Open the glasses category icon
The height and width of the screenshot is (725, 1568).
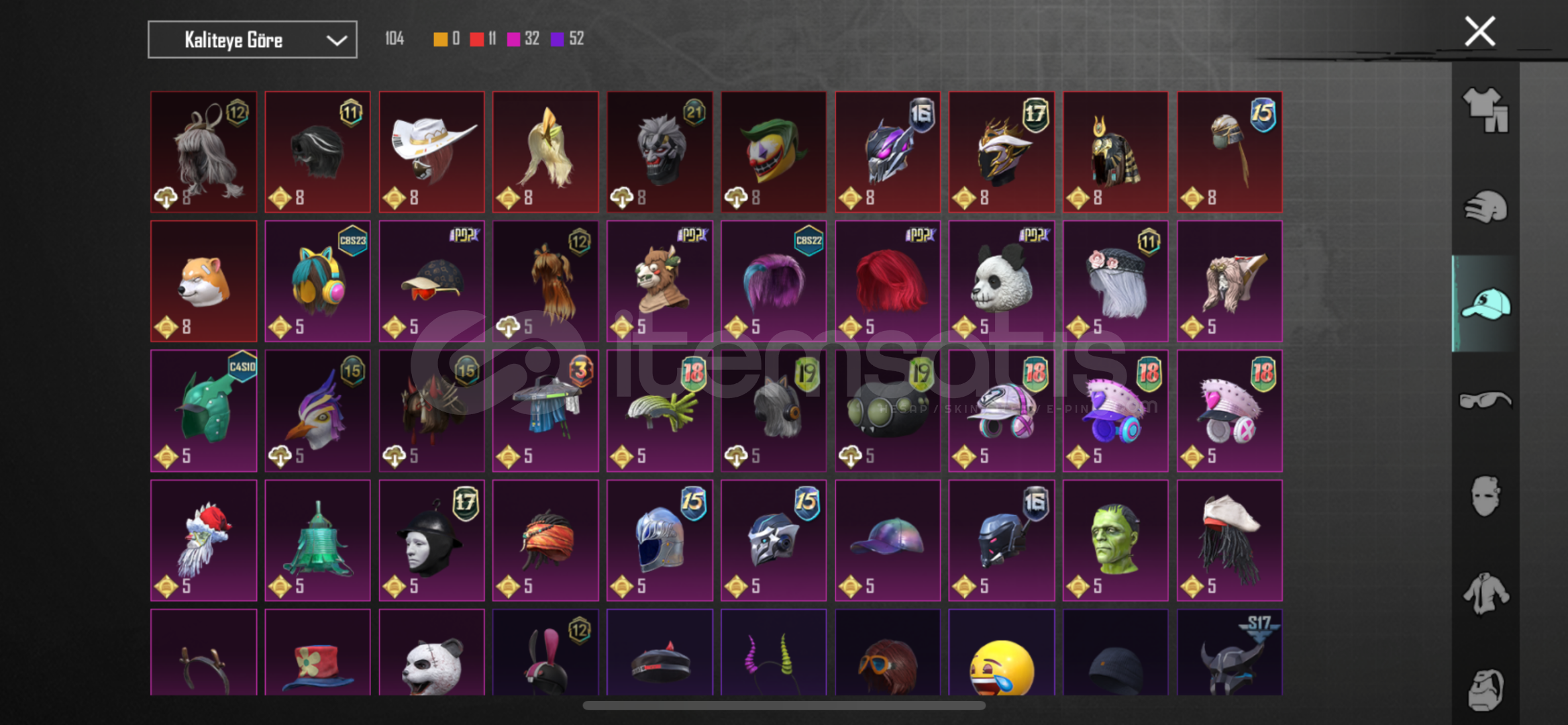click(x=1485, y=400)
